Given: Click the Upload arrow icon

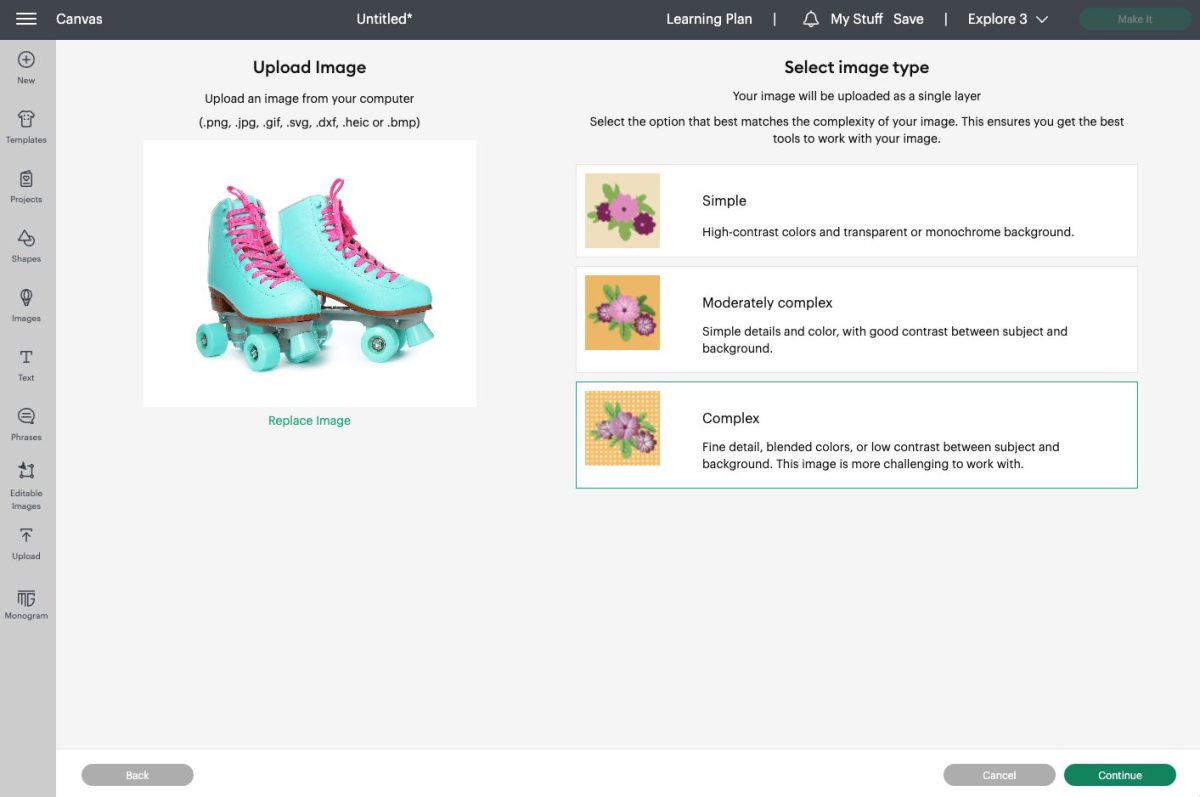Looking at the screenshot, I should pyautogui.click(x=26, y=536).
